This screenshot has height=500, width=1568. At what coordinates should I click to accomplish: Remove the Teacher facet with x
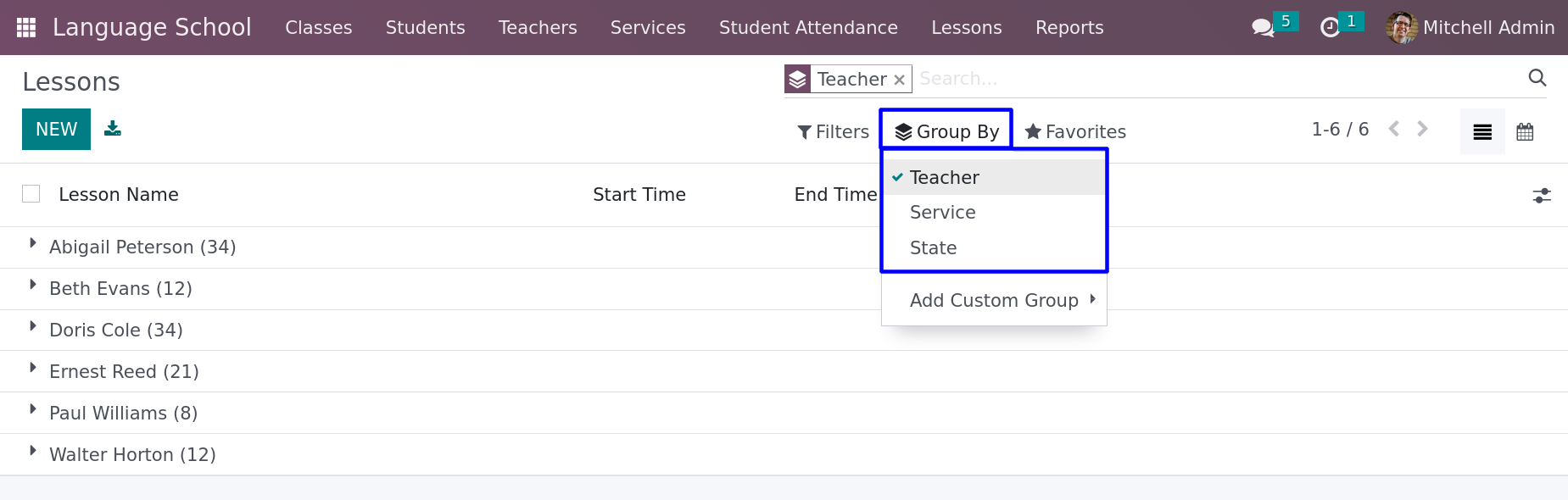click(x=899, y=80)
